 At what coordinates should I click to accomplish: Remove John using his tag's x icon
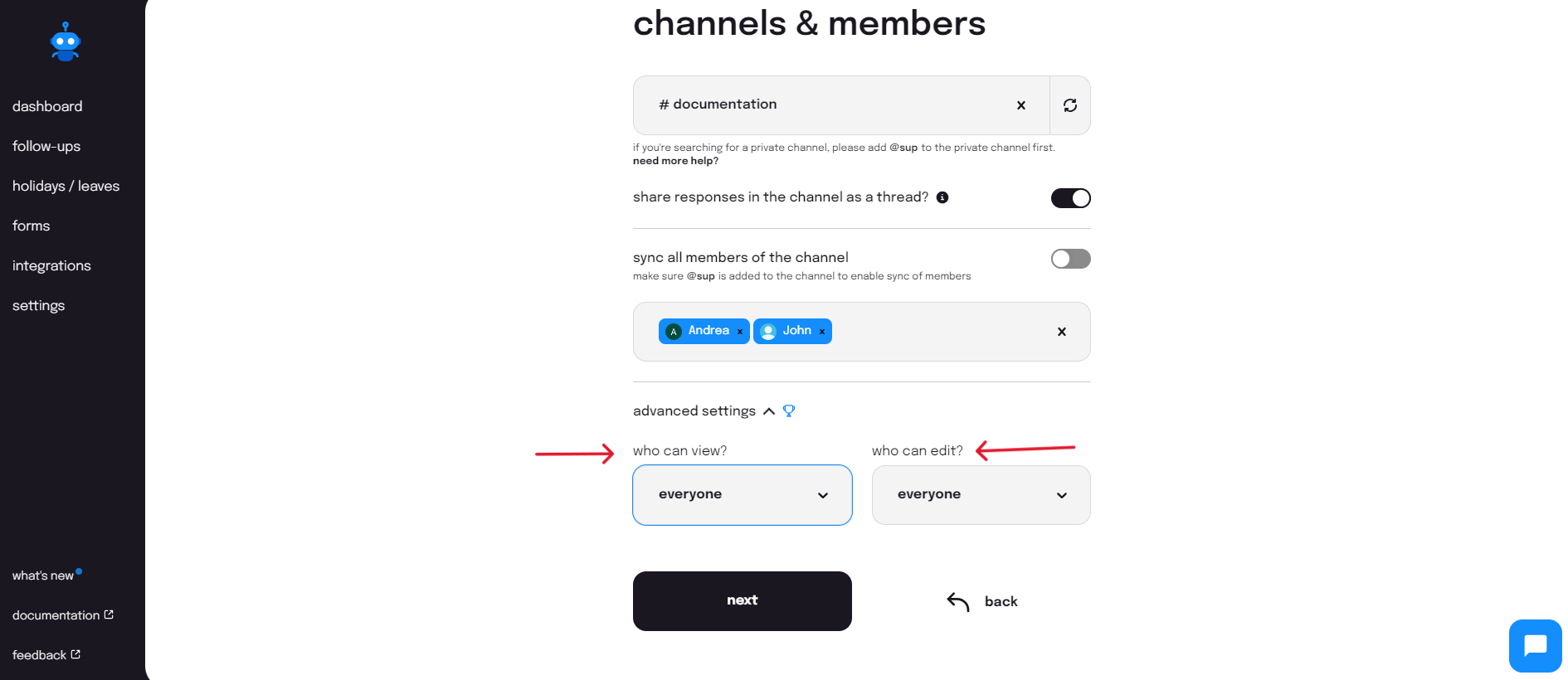point(821,331)
